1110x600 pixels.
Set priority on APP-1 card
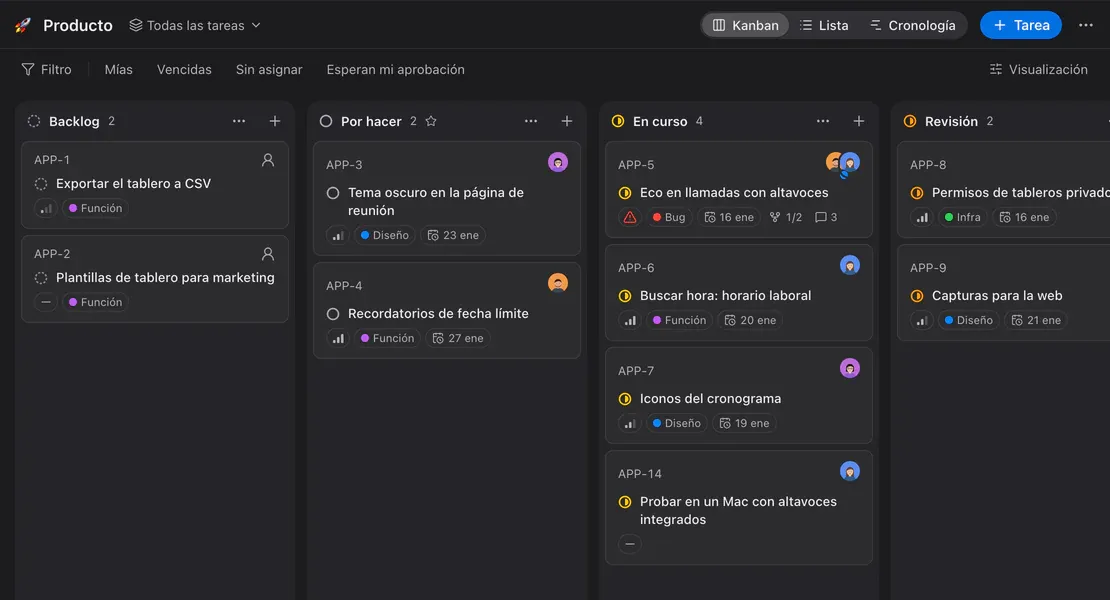coord(45,208)
